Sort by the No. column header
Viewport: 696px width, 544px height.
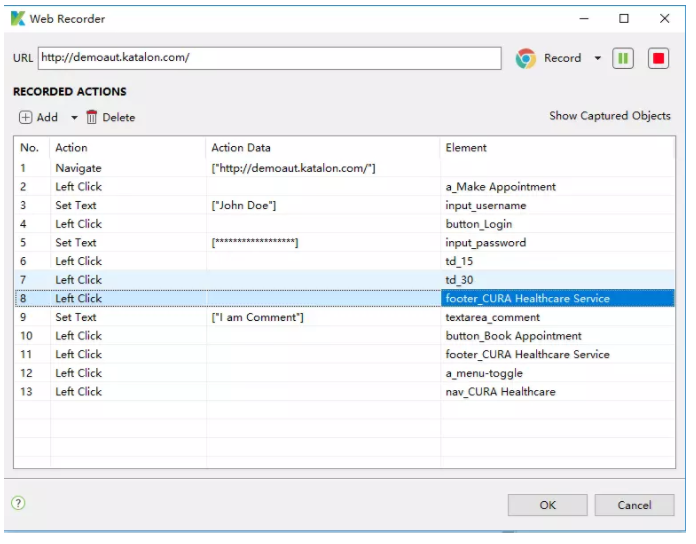coord(29,148)
